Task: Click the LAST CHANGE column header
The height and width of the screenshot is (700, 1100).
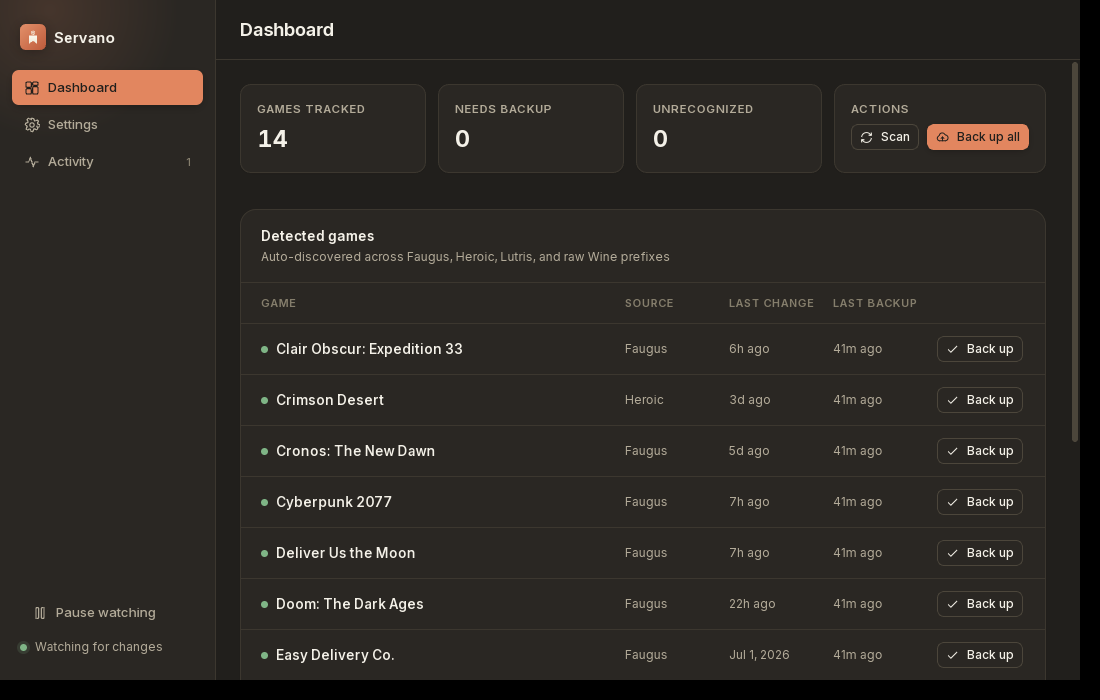Action: (x=771, y=303)
